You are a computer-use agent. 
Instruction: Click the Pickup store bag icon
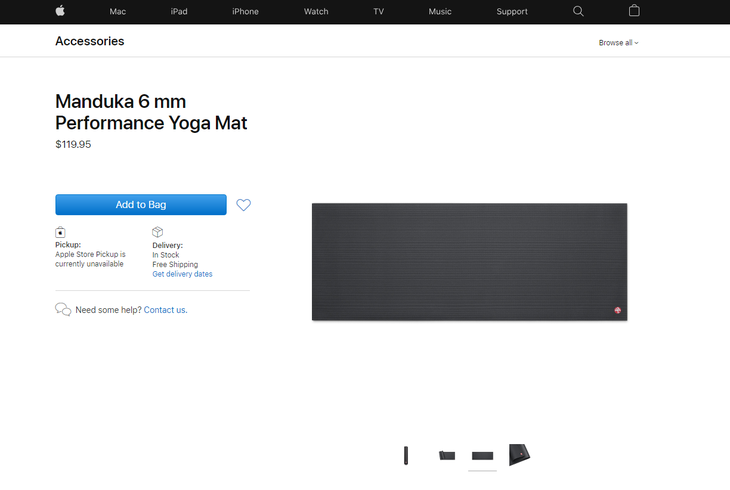60,232
